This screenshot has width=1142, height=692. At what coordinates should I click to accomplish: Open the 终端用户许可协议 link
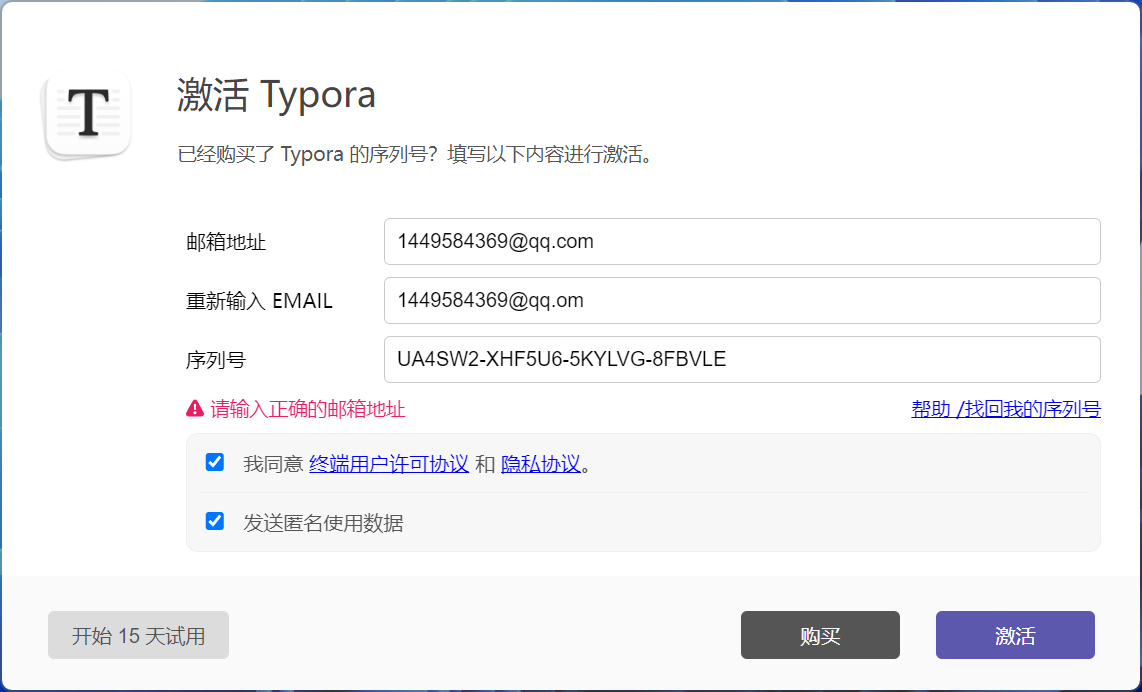click(389, 464)
